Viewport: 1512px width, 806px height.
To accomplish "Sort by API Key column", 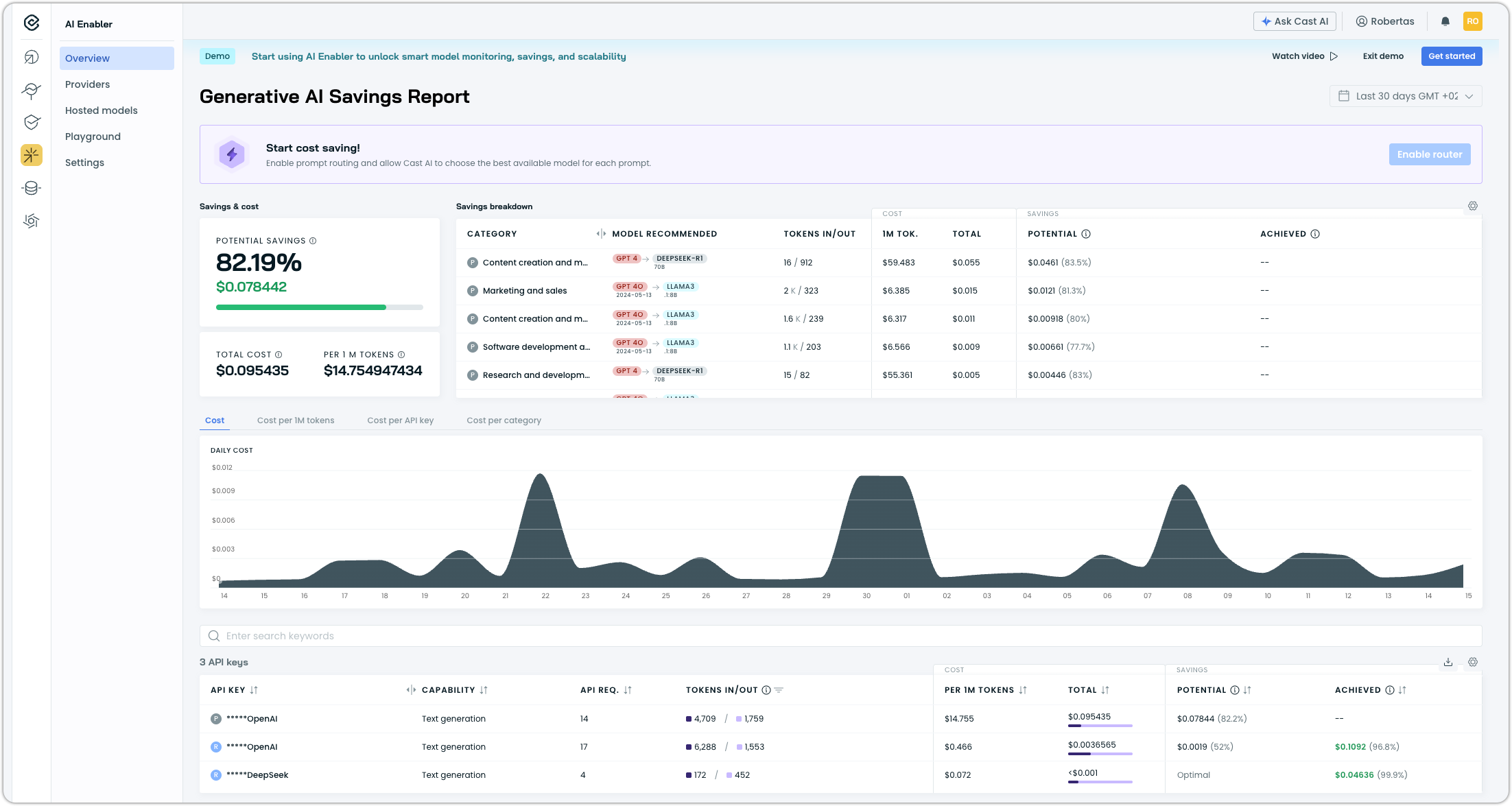I will pos(254,690).
